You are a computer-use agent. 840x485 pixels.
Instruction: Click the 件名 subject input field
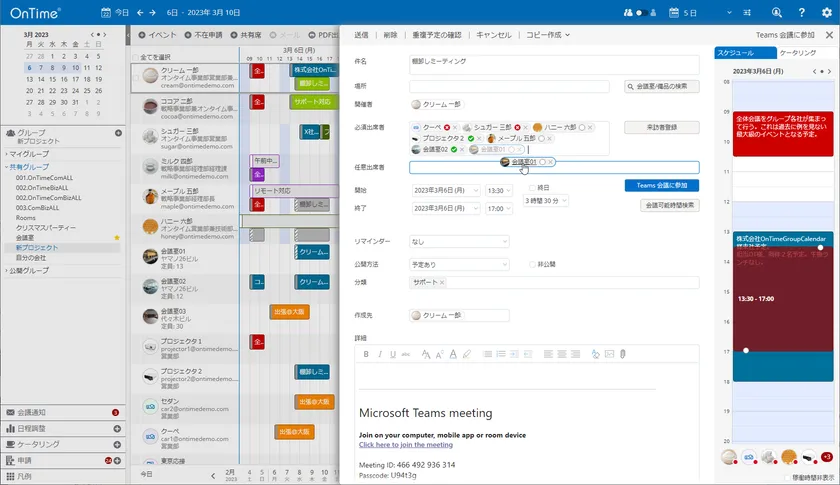point(554,64)
